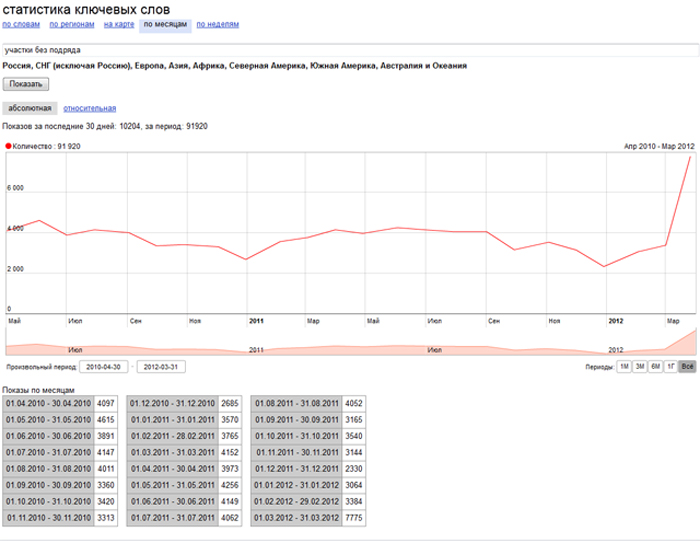Open the 'по регионам' statistics link
Screen dimensions: 700x543
(72, 24)
